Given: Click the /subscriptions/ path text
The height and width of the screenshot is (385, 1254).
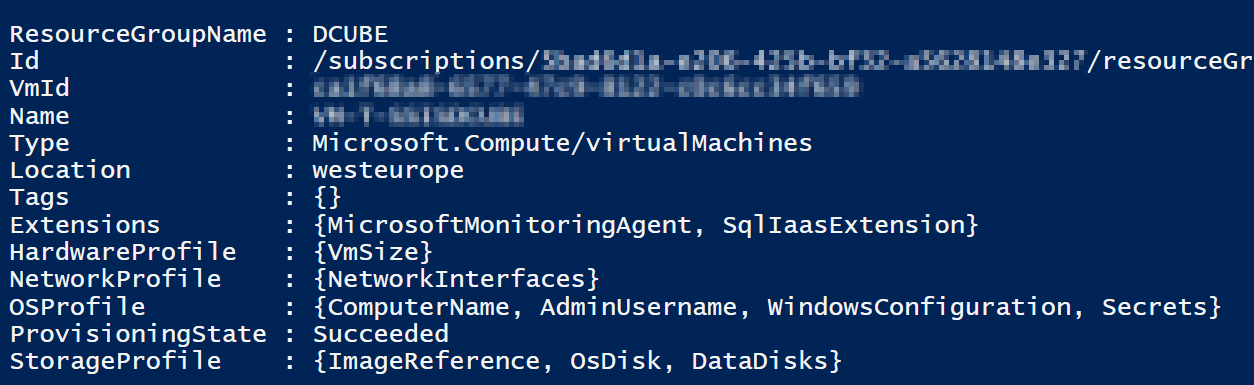Looking at the screenshot, I should point(427,62).
